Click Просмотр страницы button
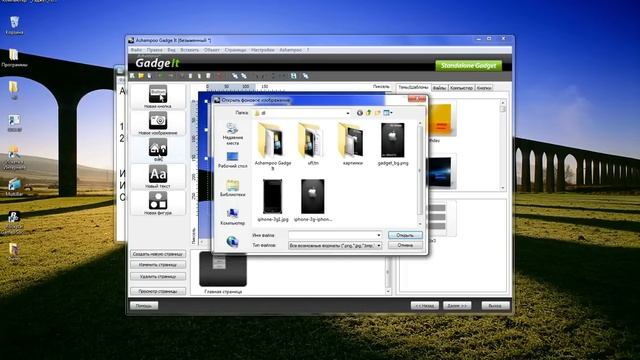640x360 pixels. (x=158, y=291)
